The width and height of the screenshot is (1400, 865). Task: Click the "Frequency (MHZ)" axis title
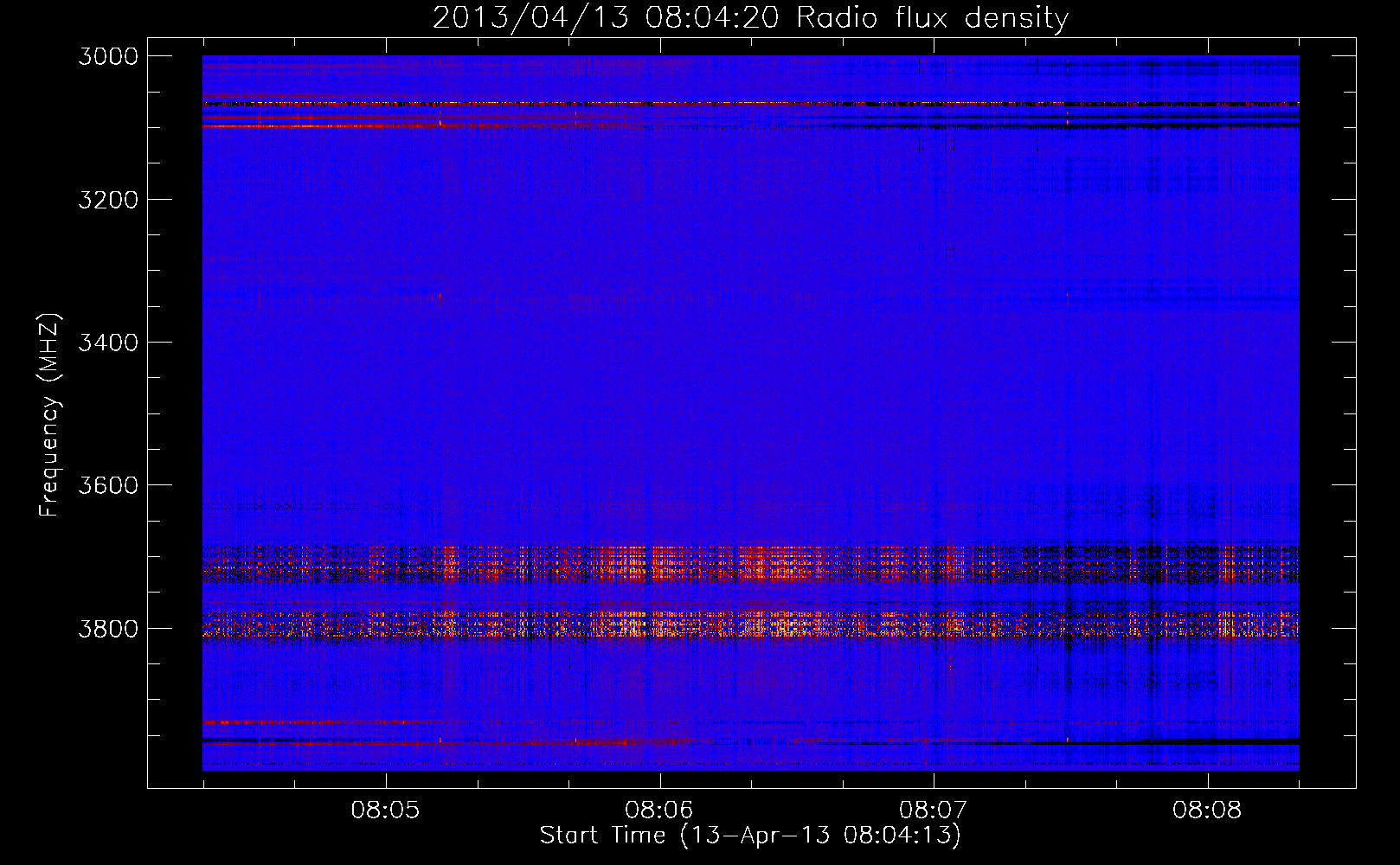49,415
